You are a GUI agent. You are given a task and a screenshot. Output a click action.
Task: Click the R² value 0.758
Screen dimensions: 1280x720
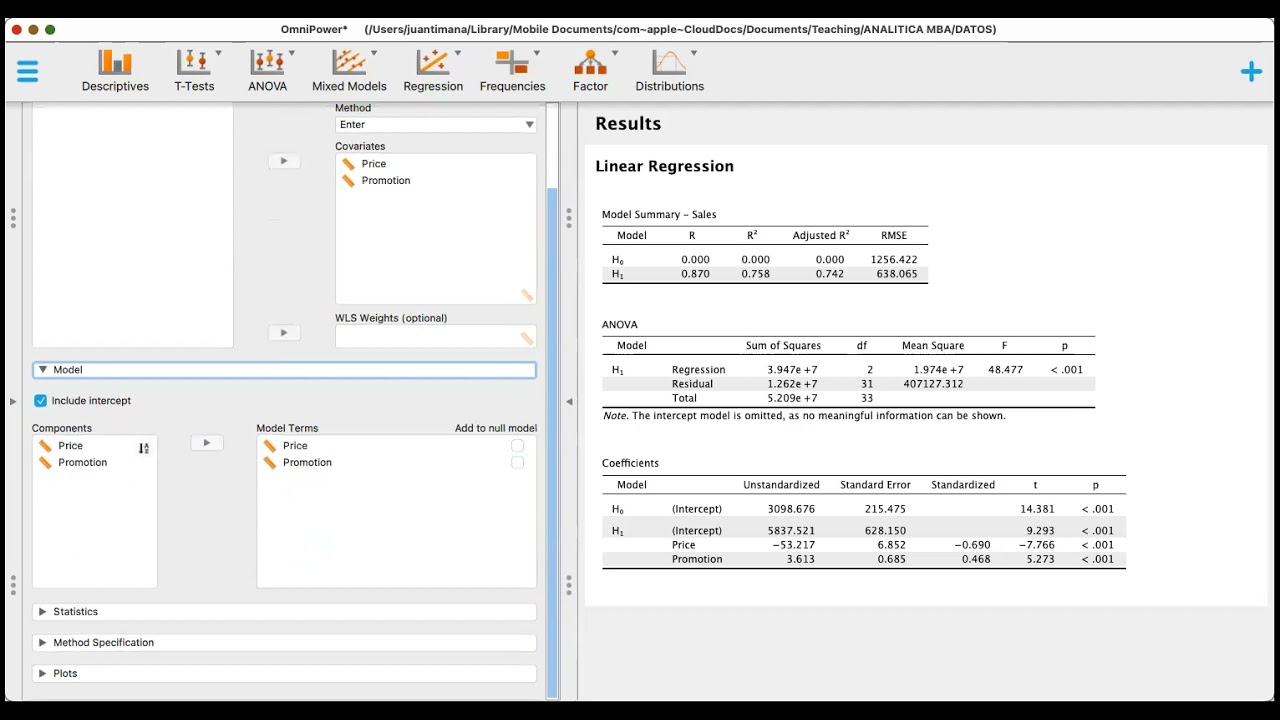click(x=756, y=274)
